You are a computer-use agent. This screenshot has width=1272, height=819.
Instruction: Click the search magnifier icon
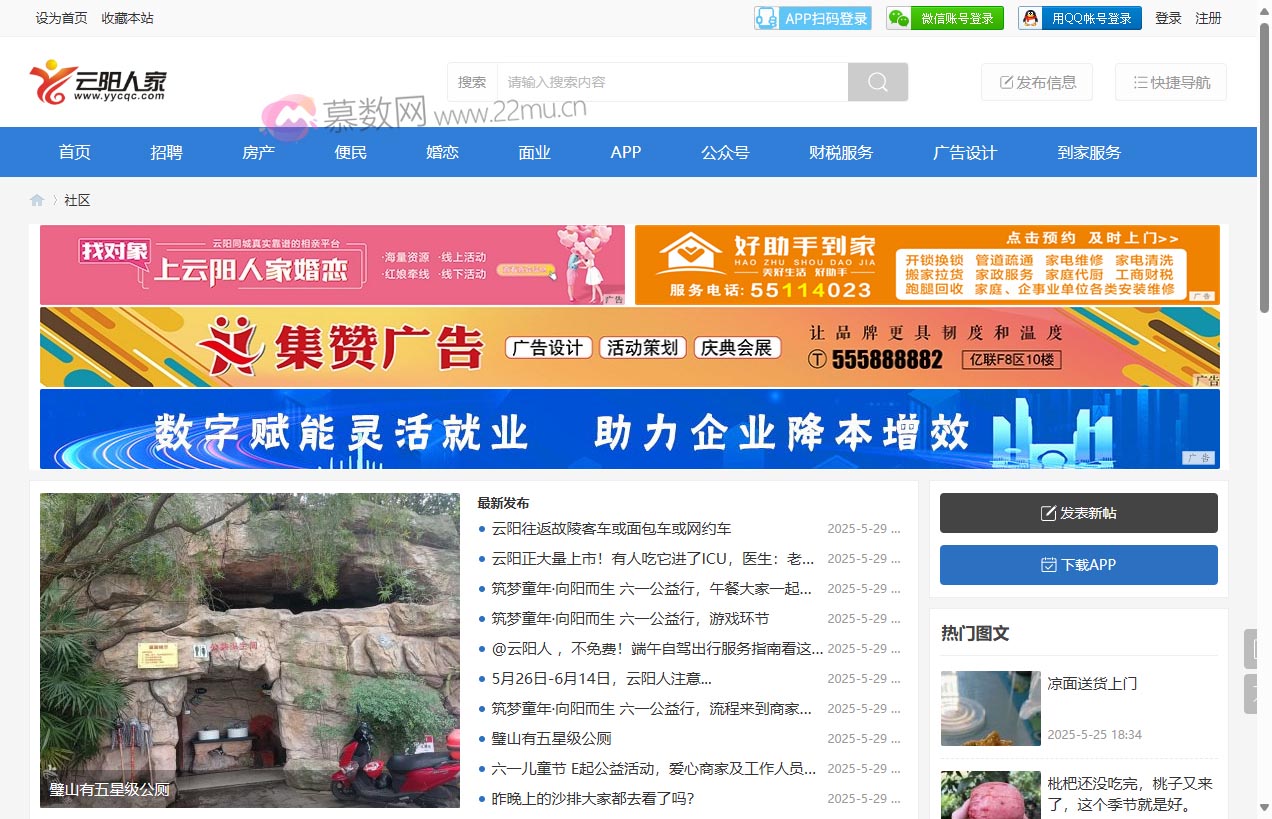pos(877,82)
